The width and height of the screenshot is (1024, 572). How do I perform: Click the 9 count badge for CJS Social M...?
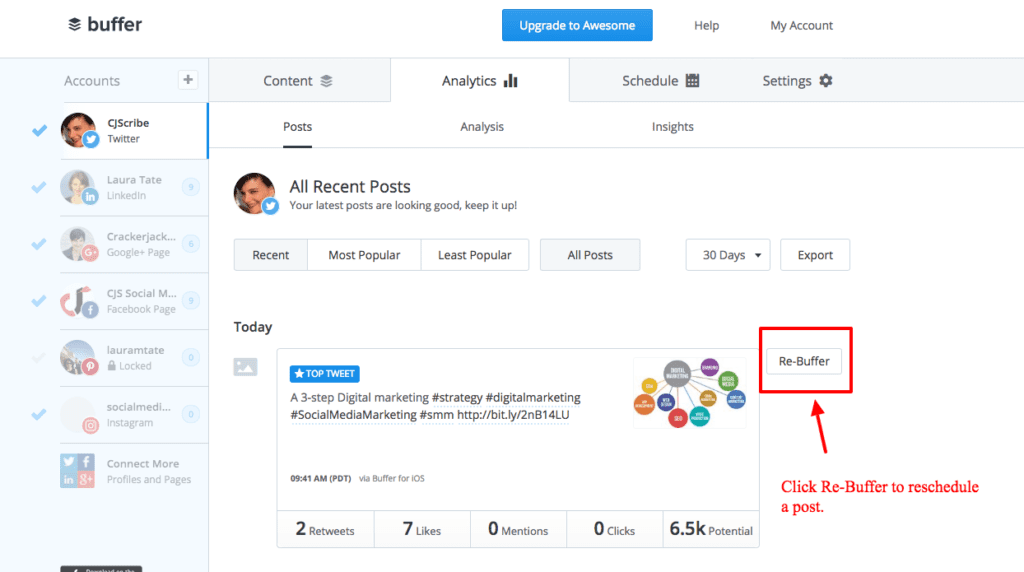point(191,300)
